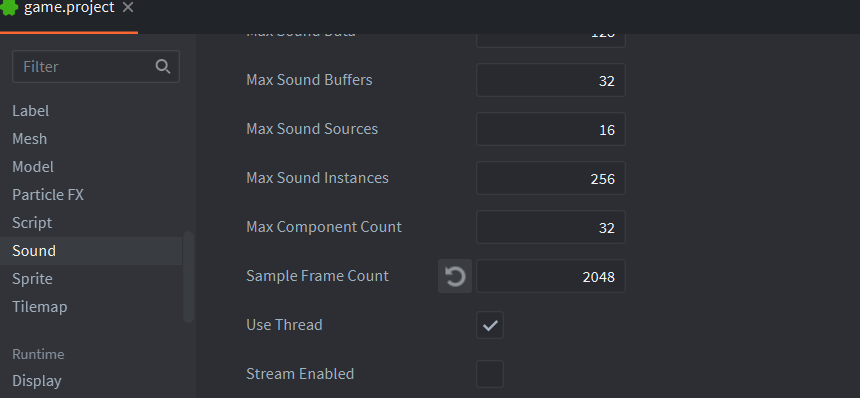Click the category list scrollbar thumb
The height and width of the screenshot is (398, 860).
[189, 277]
